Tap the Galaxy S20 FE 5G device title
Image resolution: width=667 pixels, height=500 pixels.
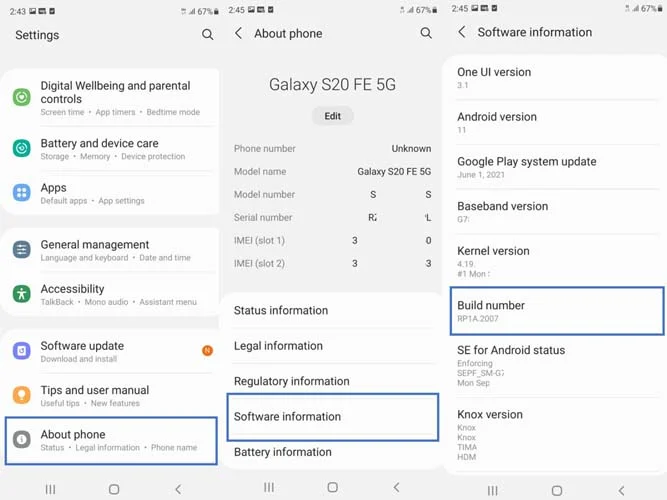click(332, 85)
